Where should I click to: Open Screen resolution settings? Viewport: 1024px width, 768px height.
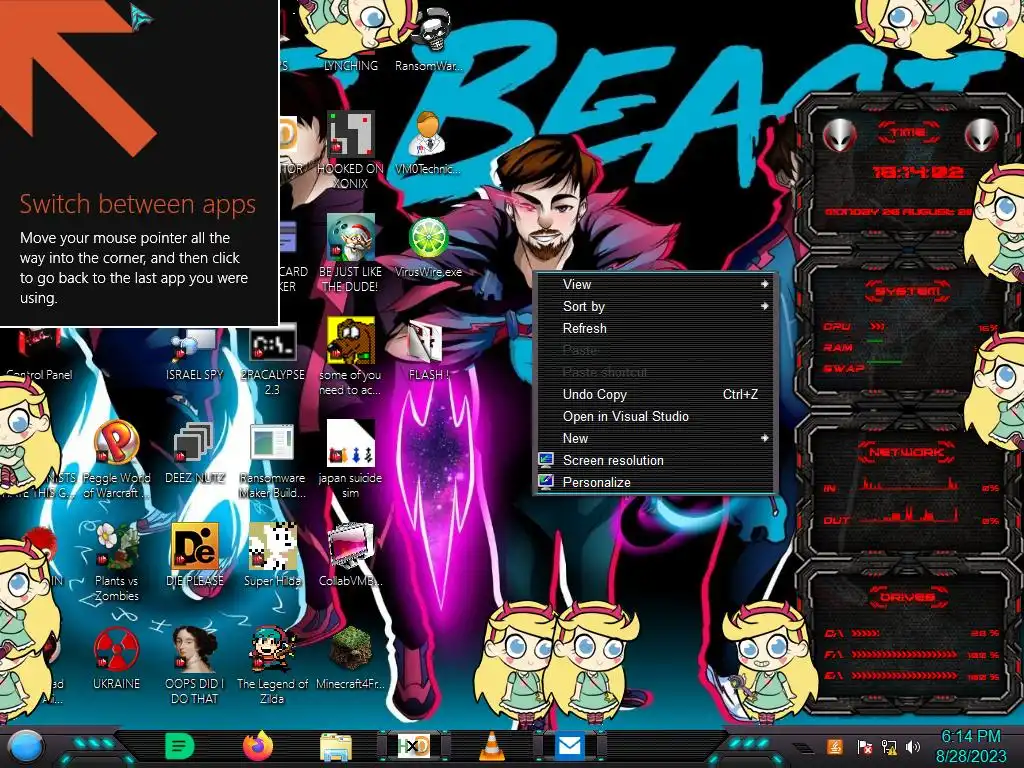click(655, 460)
